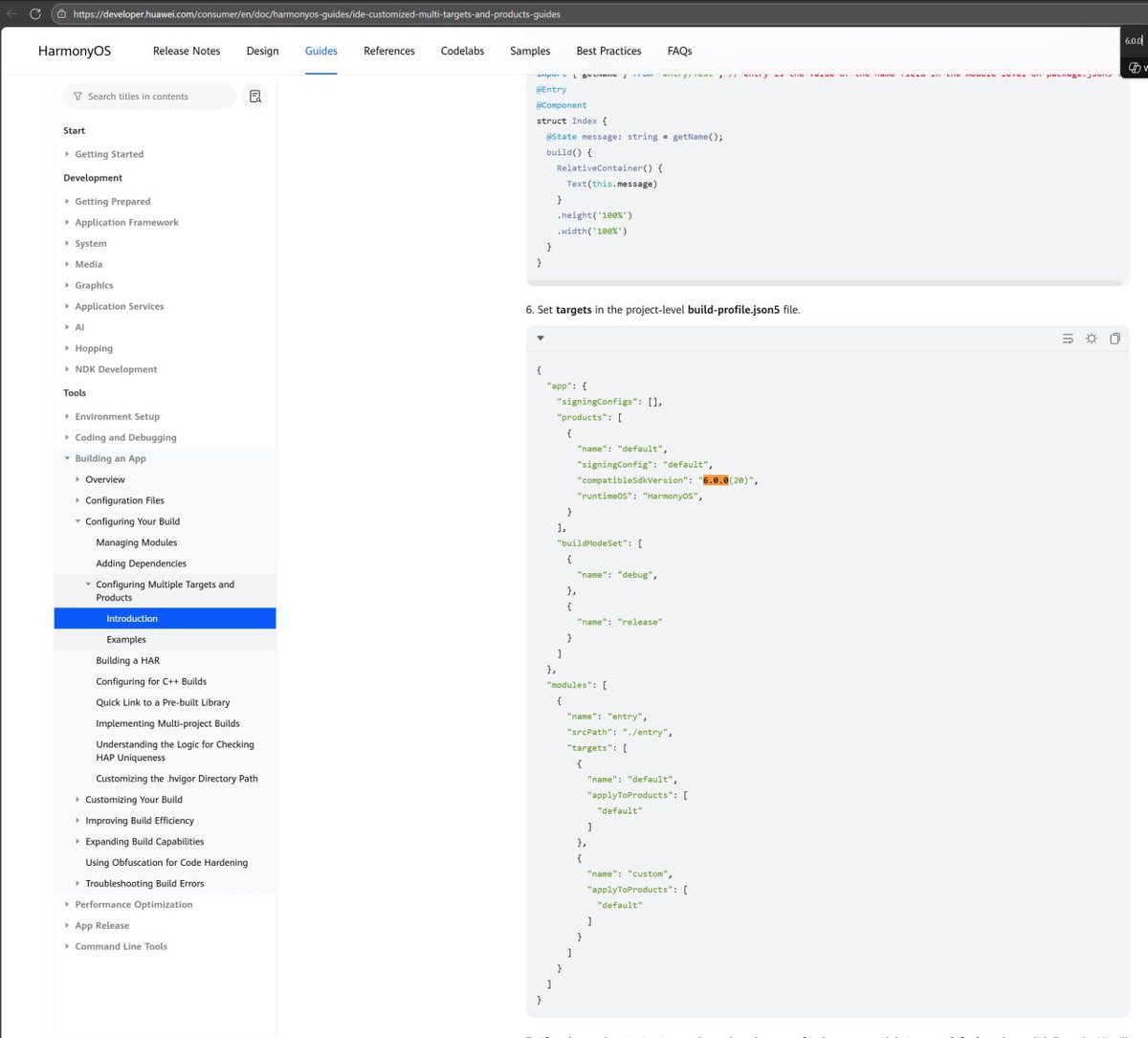
Task: Click the filter icon in search titles box
Action: coord(77,97)
